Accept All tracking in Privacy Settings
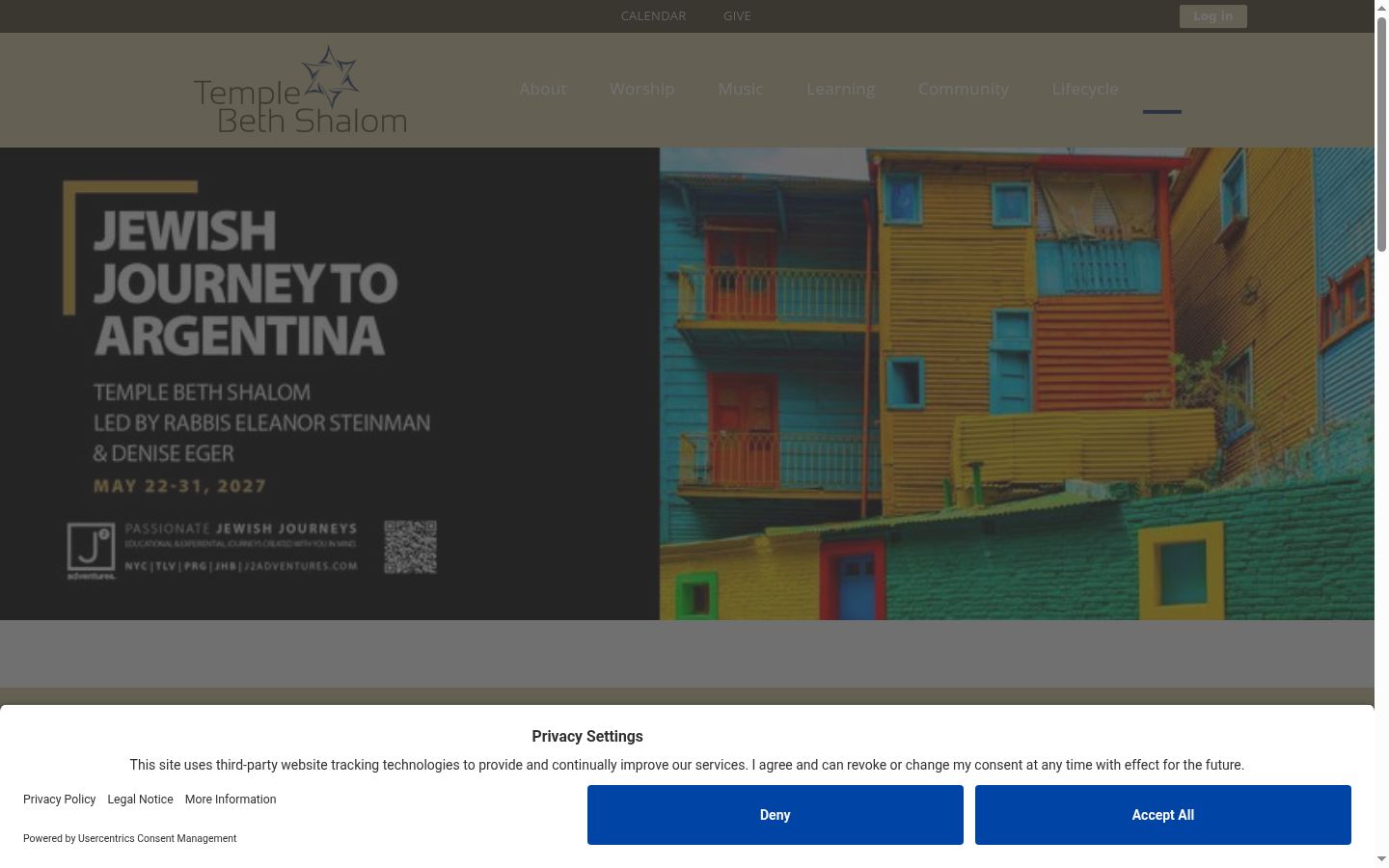1389x868 pixels. click(x=1162, y=815)
